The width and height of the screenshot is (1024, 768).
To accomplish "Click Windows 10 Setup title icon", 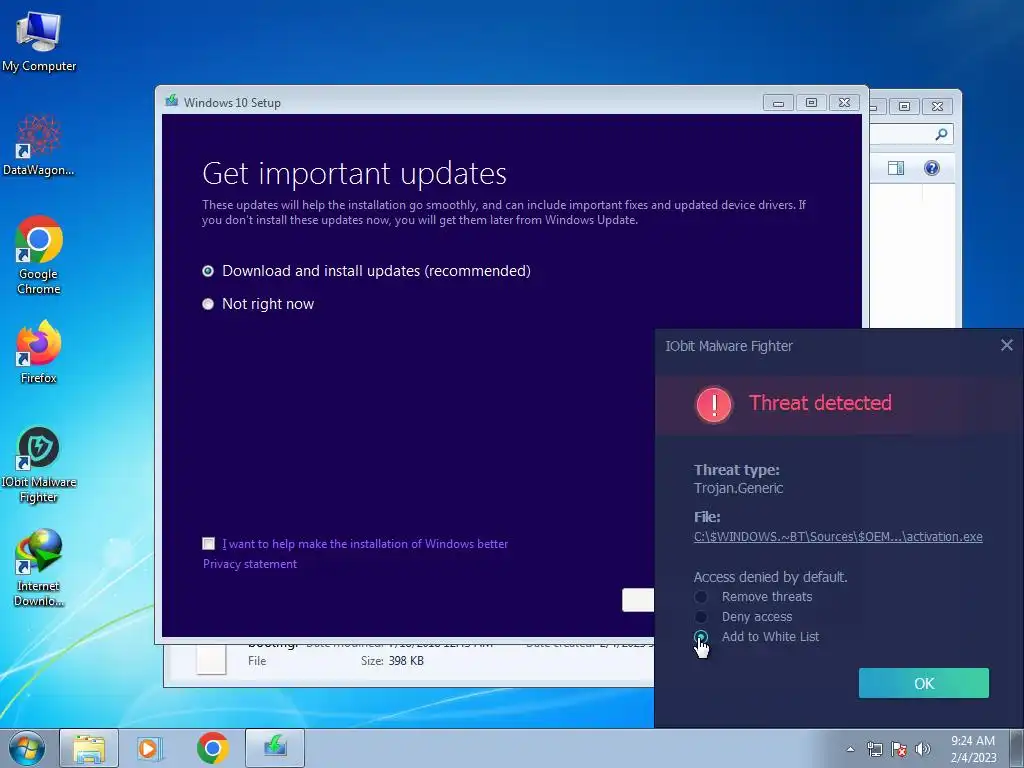I will [172, 101].
